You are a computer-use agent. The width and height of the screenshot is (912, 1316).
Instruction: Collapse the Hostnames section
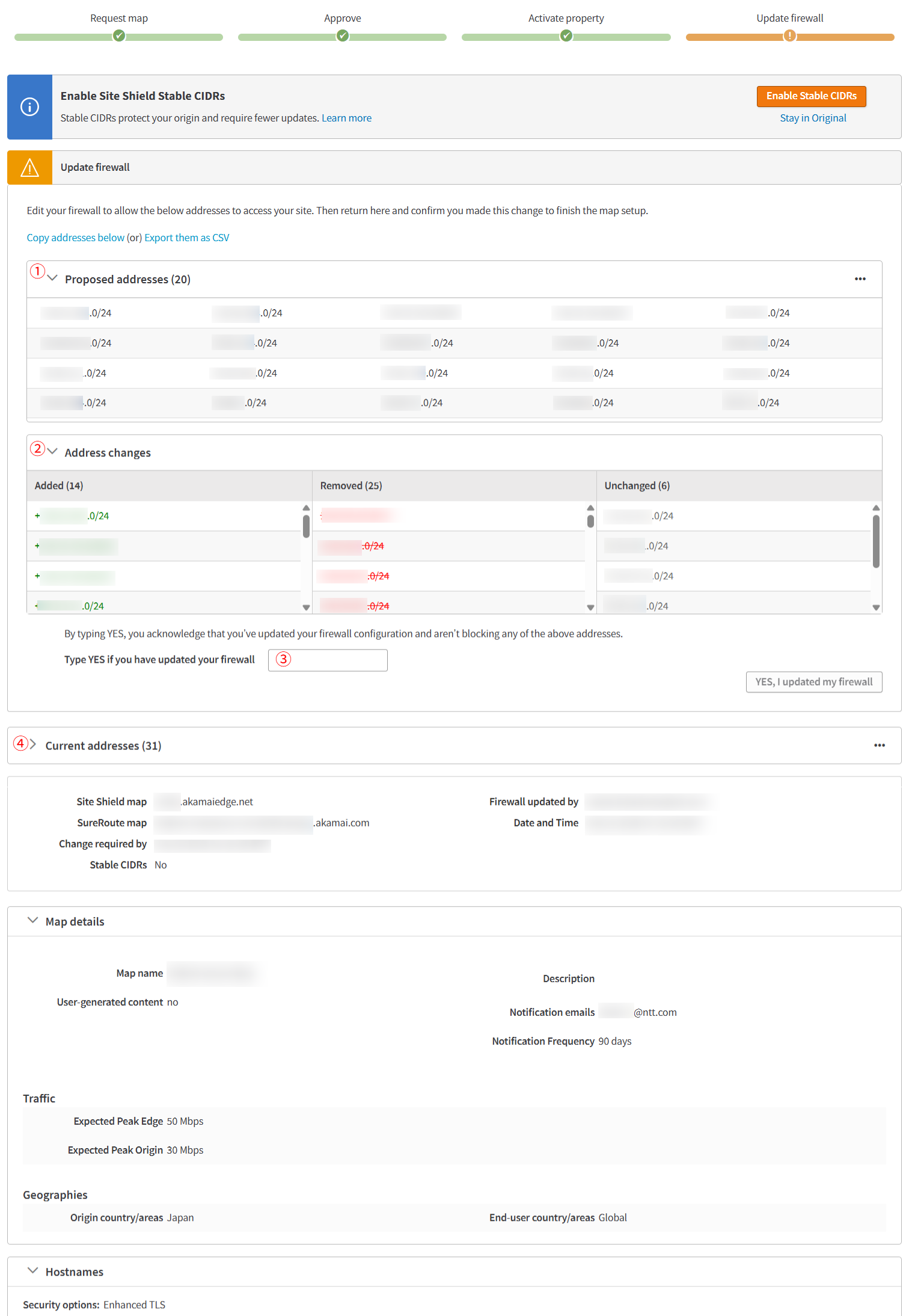click(33, 1271)
